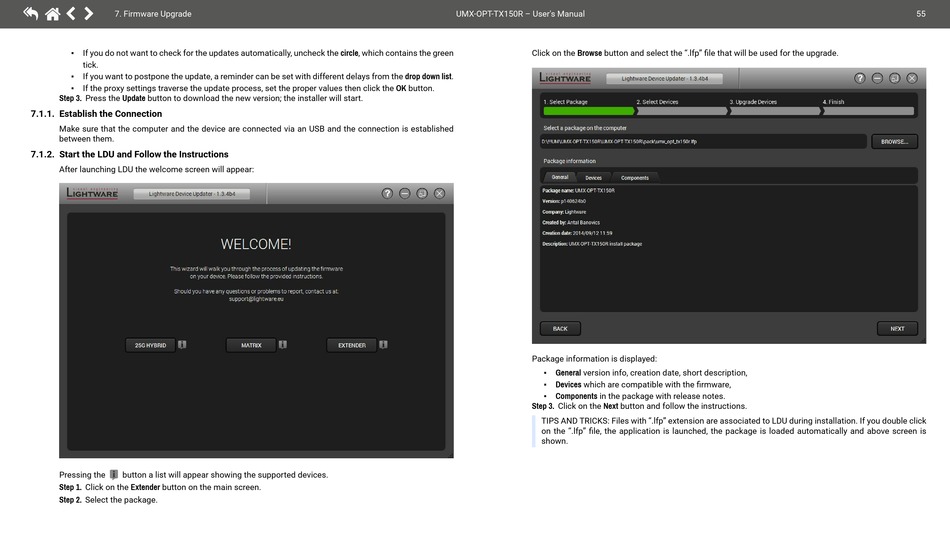Click header title 'UMX-OPT-TX150R – User's Manual'
Image resolution: width=950 pixels, height=533 pixels.
tap(520, 13)
